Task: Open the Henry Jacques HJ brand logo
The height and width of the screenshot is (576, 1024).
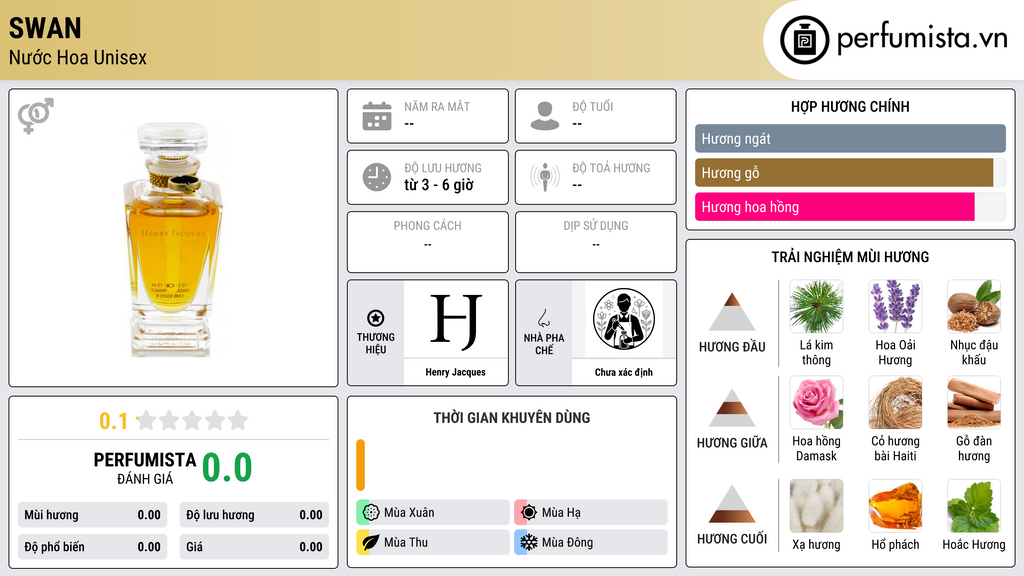Action: click(456, 320)
